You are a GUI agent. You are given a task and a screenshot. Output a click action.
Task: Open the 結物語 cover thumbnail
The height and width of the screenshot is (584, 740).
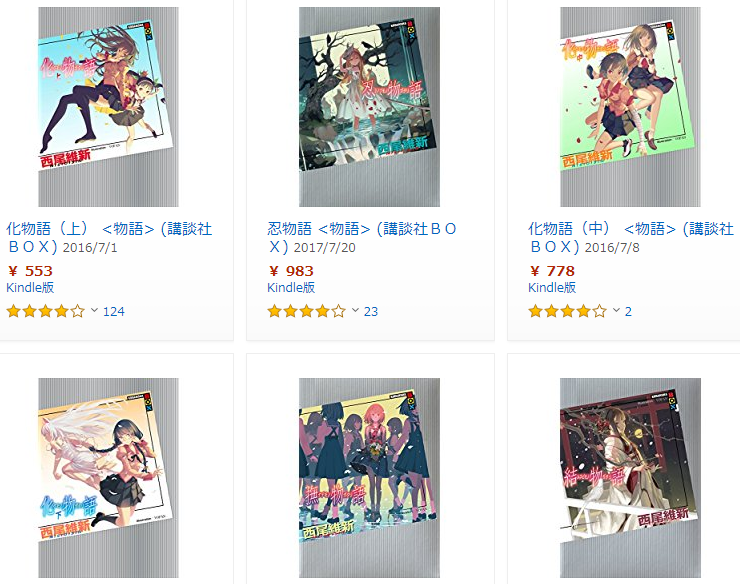tap(631, 478)
